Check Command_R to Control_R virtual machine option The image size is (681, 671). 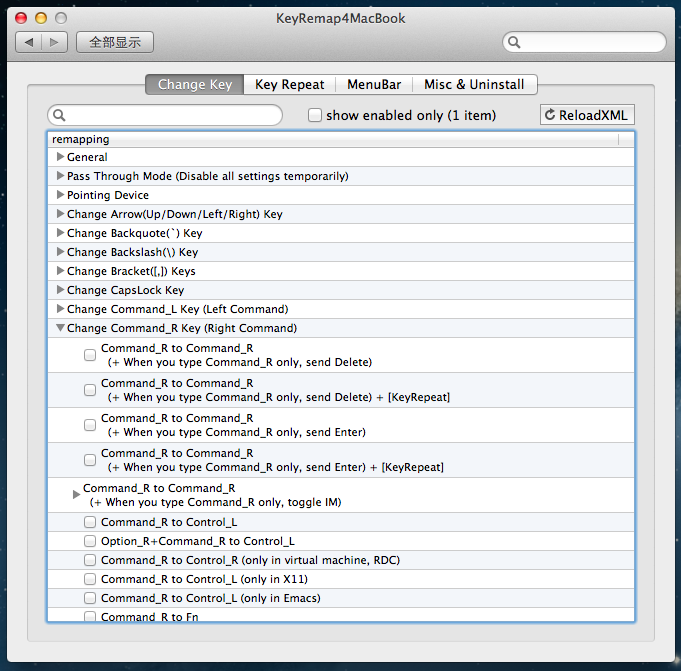(90, 560)
